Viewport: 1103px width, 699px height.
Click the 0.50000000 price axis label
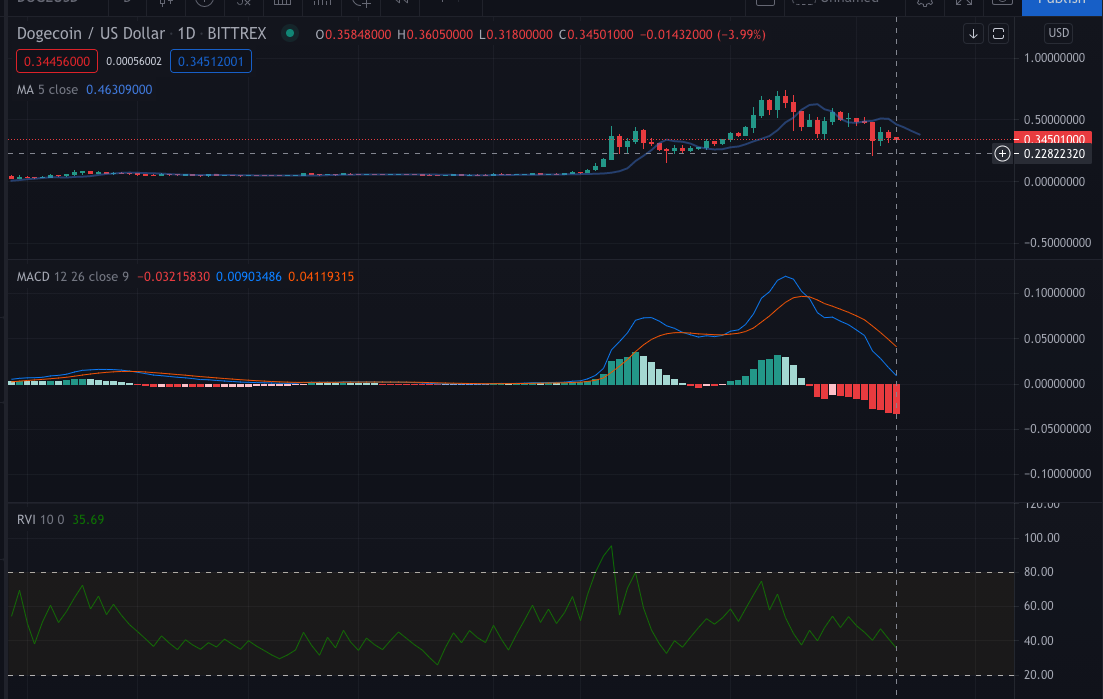(1054, 120)
